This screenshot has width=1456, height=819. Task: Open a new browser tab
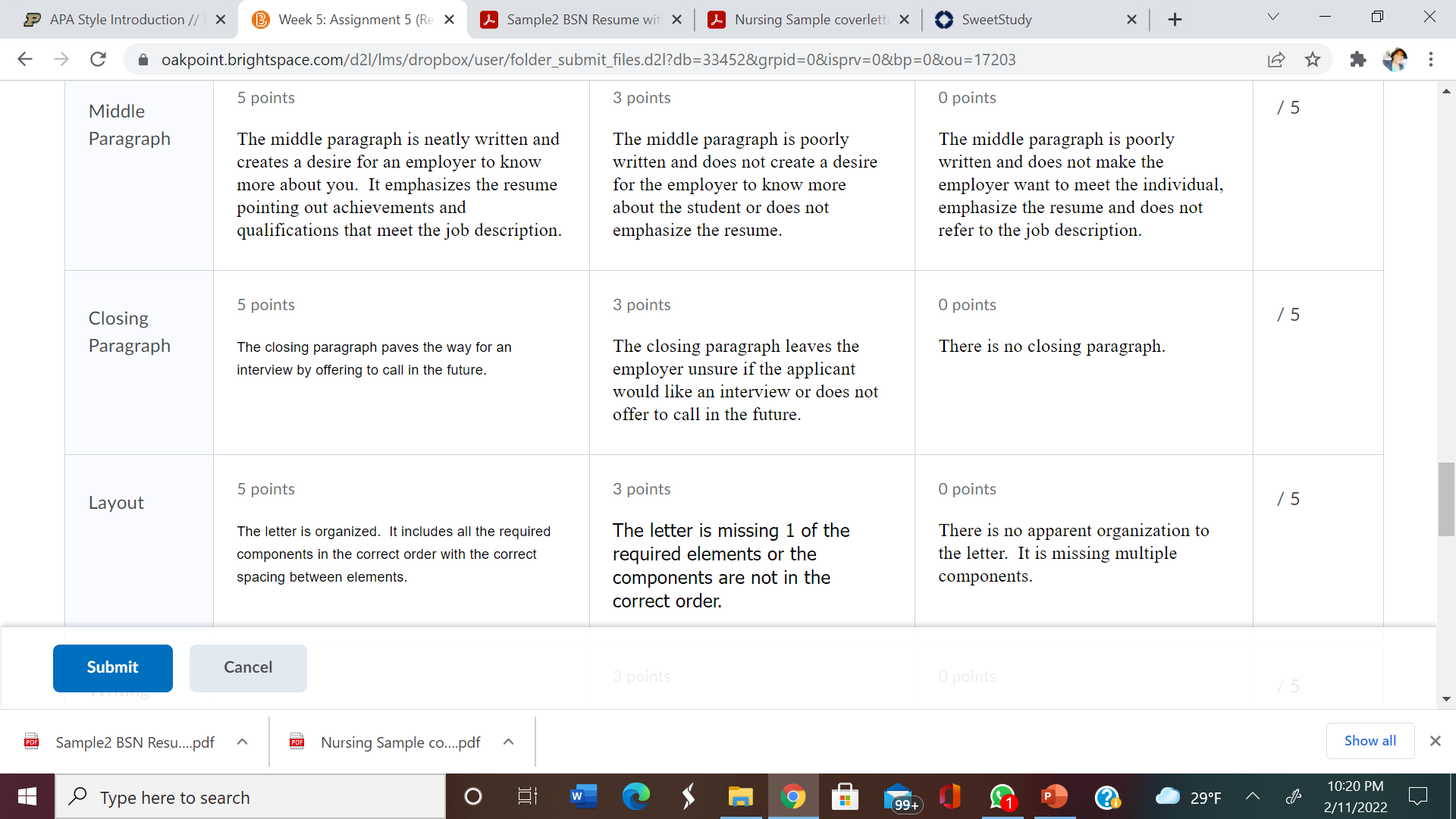pyautogui.click(x=1175, y=20)
